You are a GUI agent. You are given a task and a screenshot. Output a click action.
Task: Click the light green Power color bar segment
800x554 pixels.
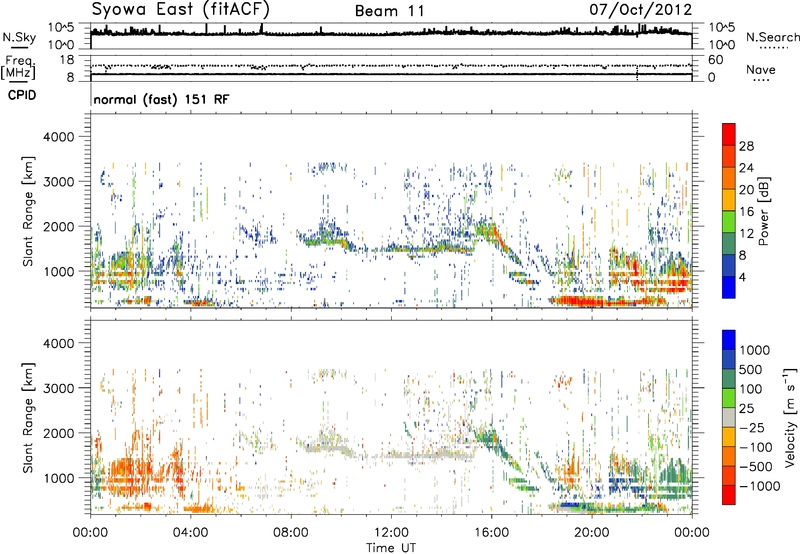point(729,222)
